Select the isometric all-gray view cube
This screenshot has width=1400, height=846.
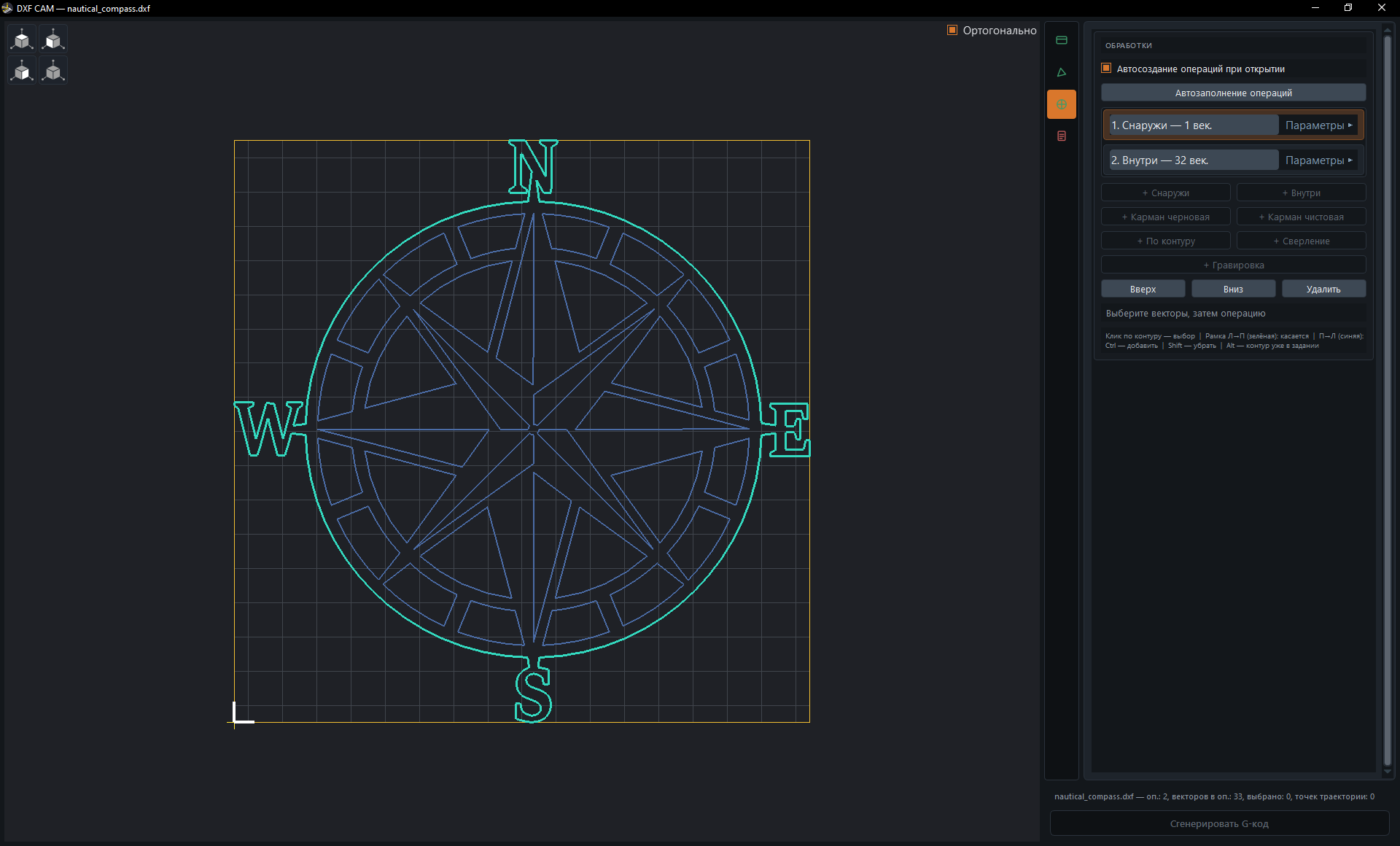(x=53, y=71)
